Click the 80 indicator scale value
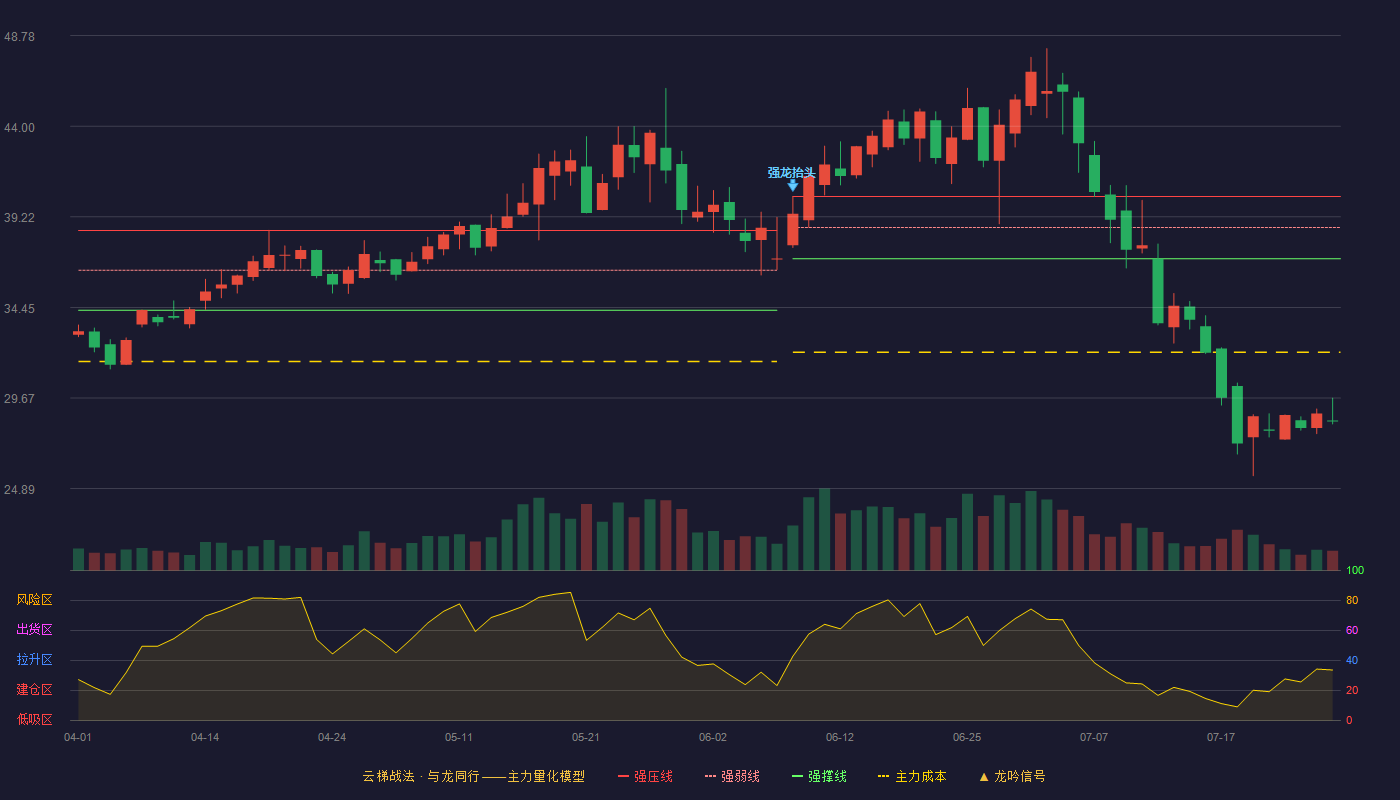 (x=1352, y=600)
